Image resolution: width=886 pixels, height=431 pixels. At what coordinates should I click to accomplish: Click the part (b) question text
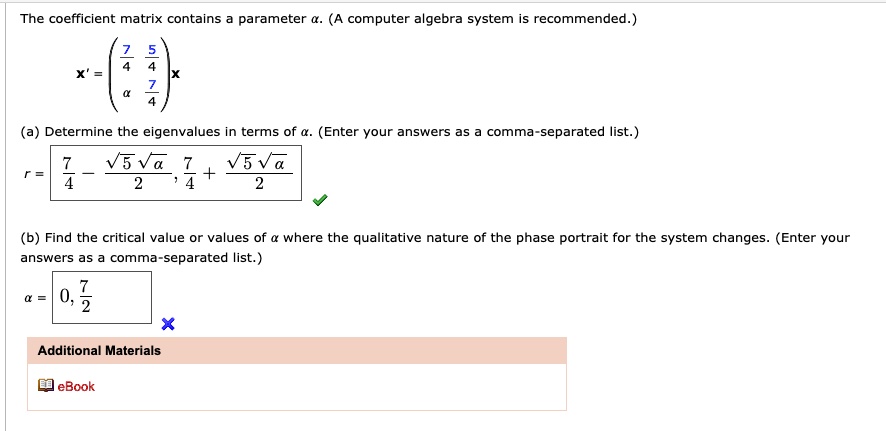[435, 247]
